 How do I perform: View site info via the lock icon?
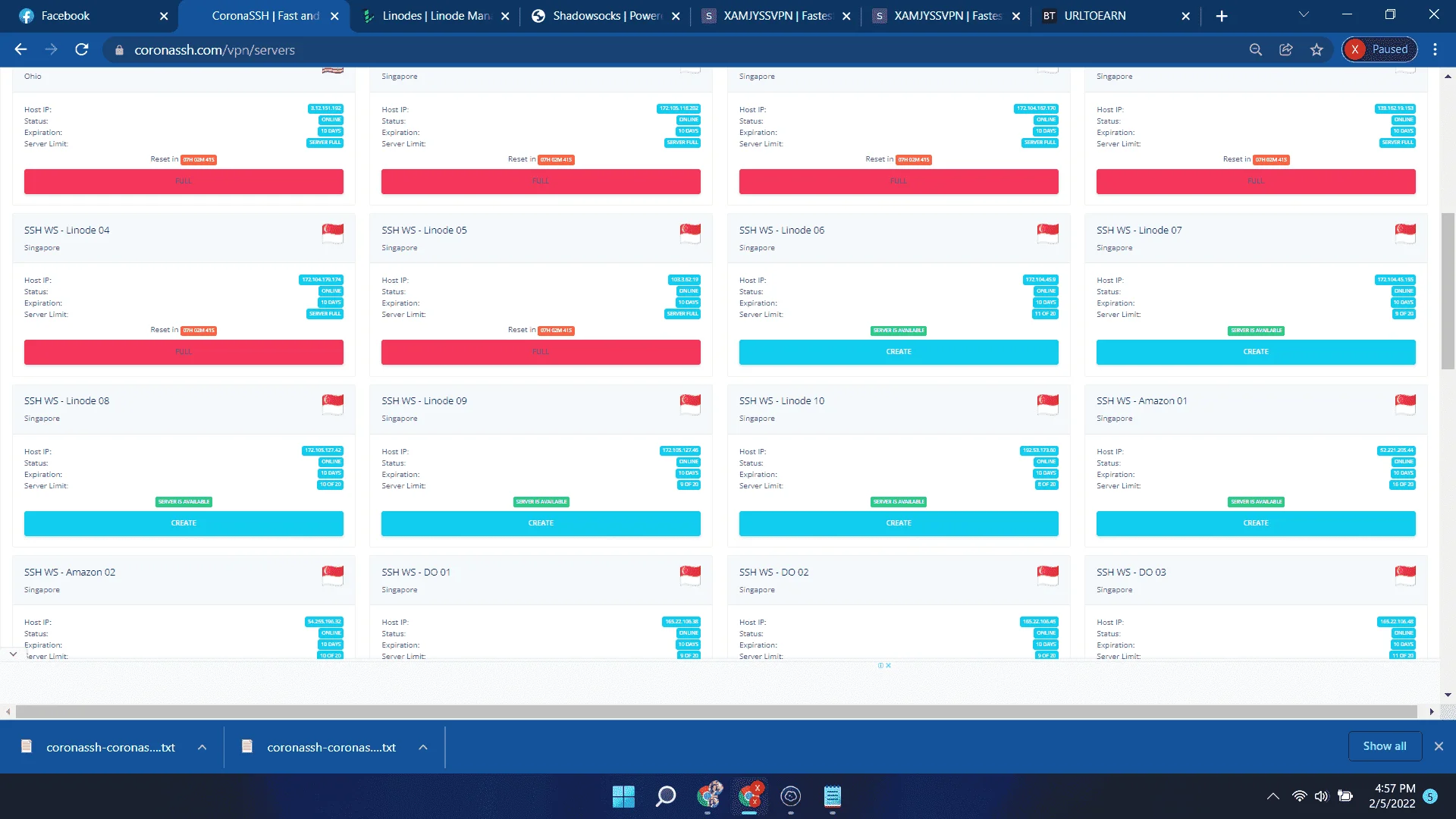(119, 50)
